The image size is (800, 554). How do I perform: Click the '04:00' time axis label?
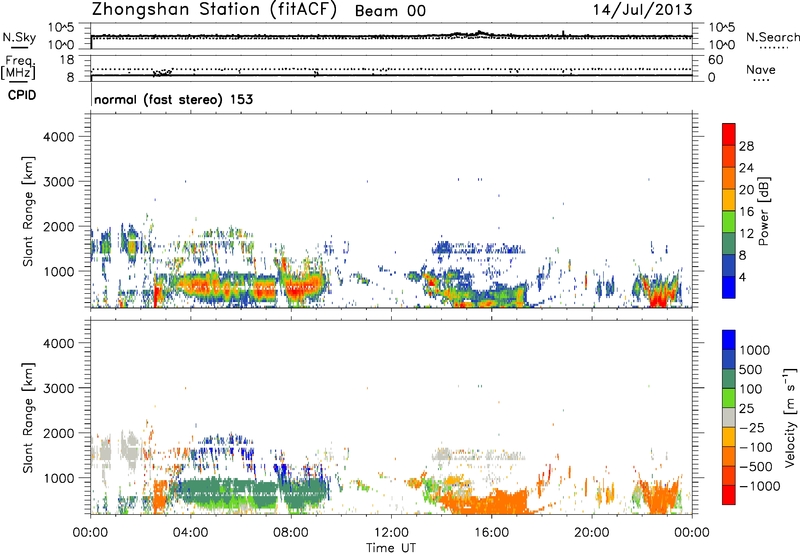(x=190, y=533)
